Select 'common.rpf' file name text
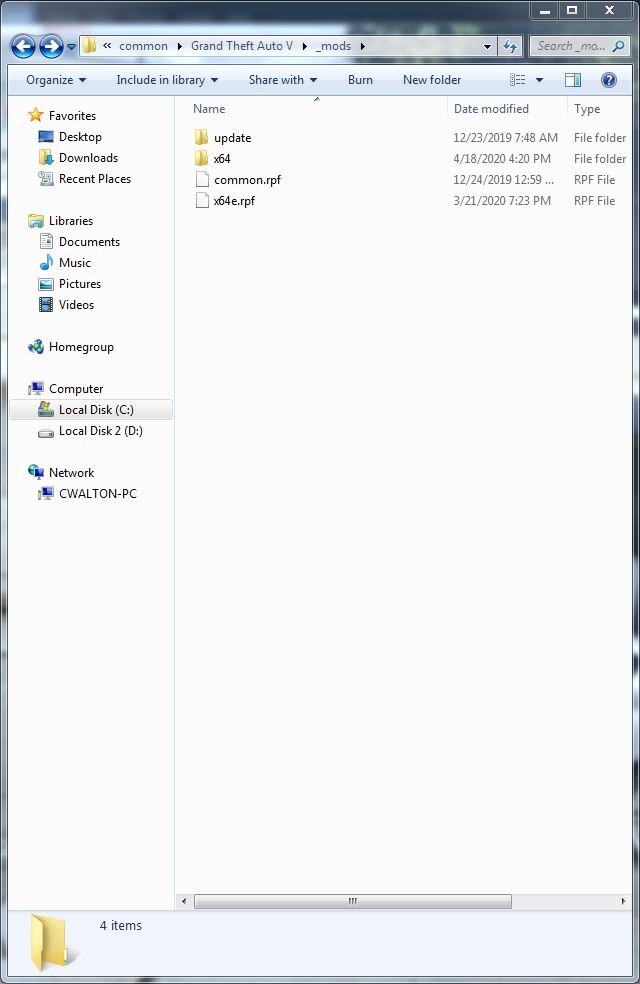This screenshot has width=640, height=984. click(x=247, y=179)
